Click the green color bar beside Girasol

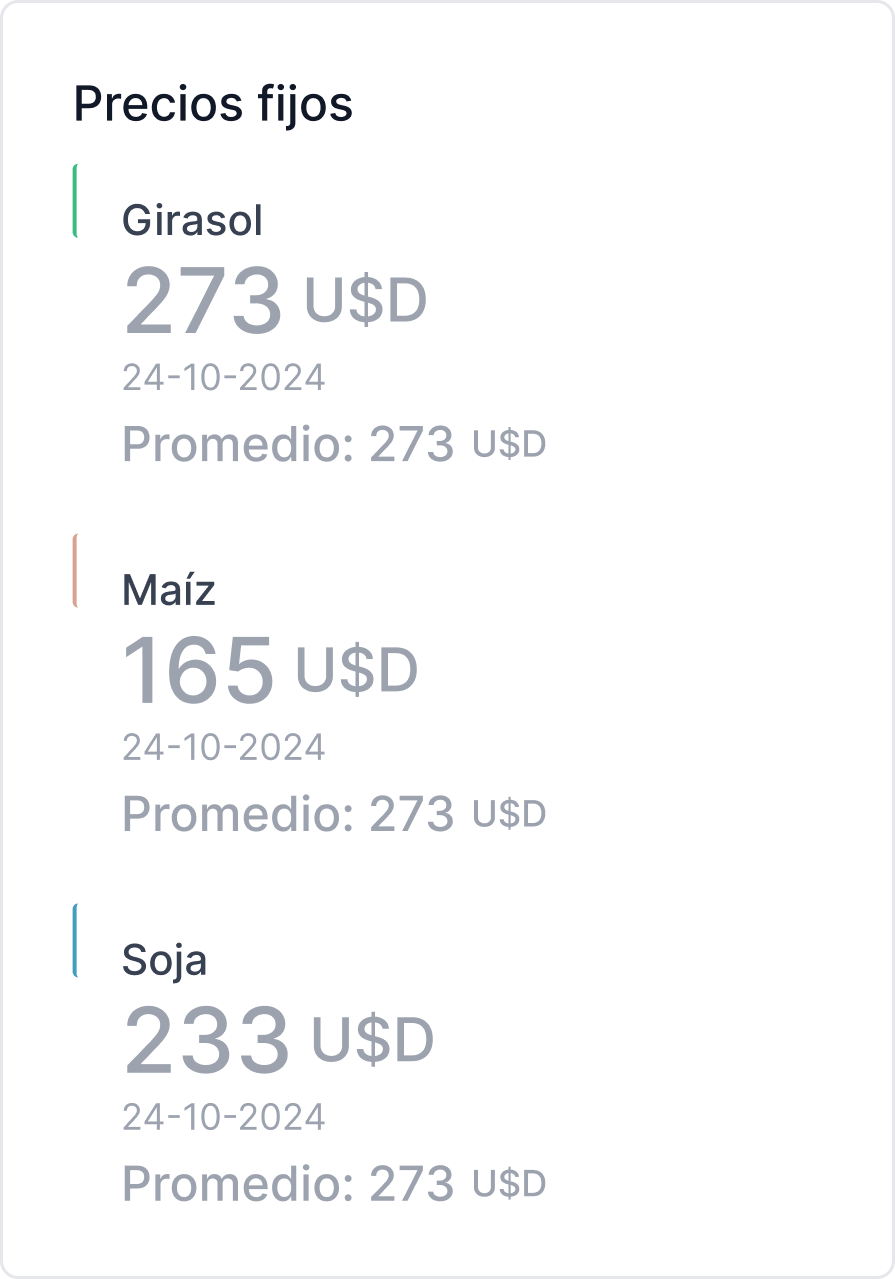coord(76,201)
